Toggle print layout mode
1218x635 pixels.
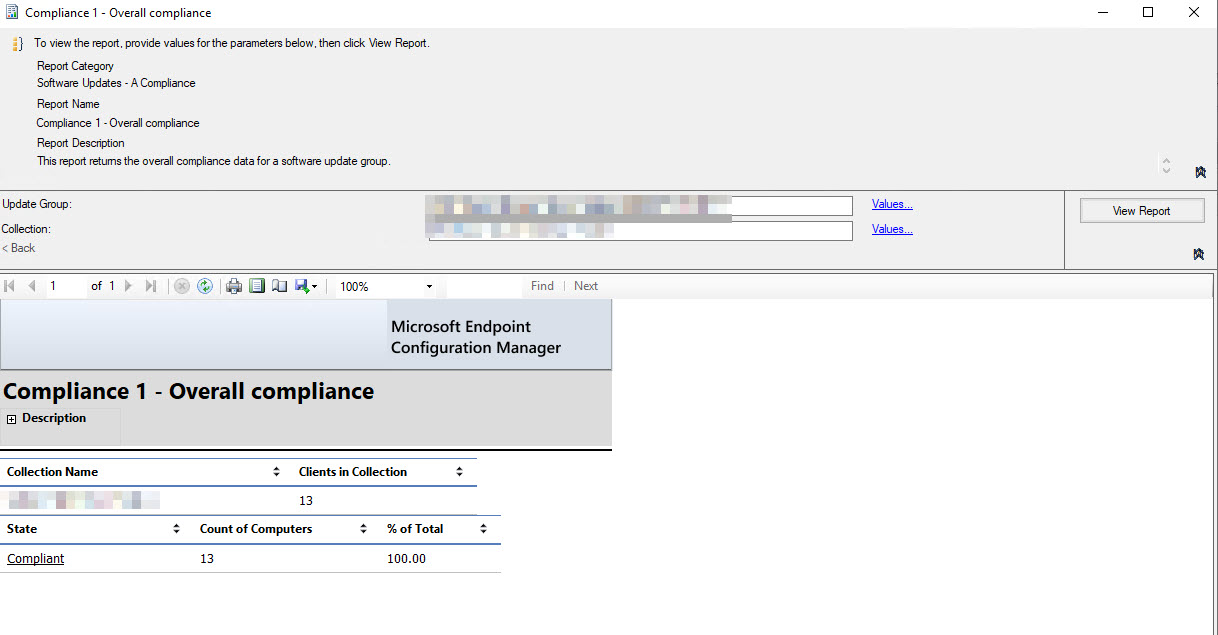click(x=256, y=286)
